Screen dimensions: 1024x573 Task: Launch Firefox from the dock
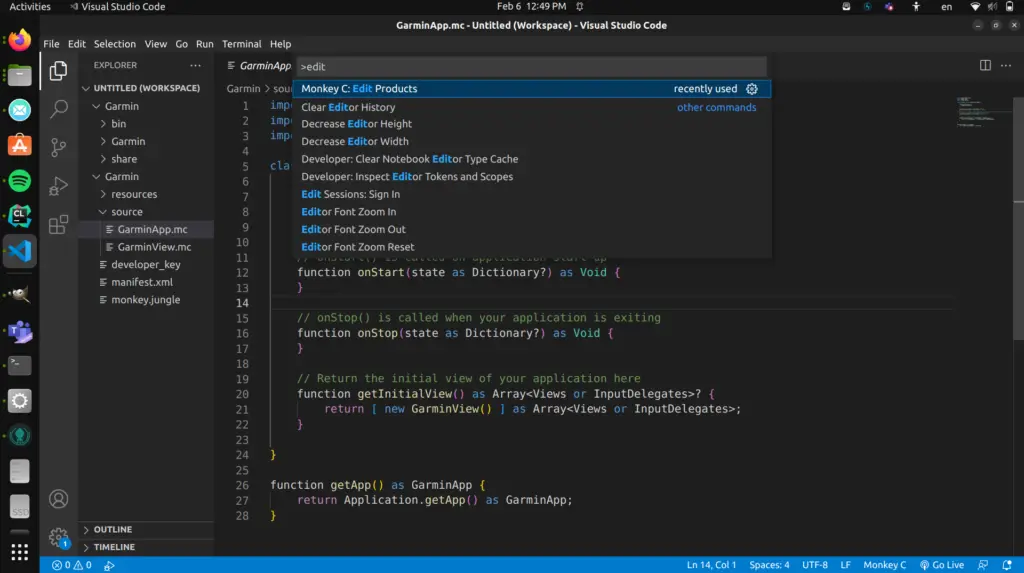(20, 40)
